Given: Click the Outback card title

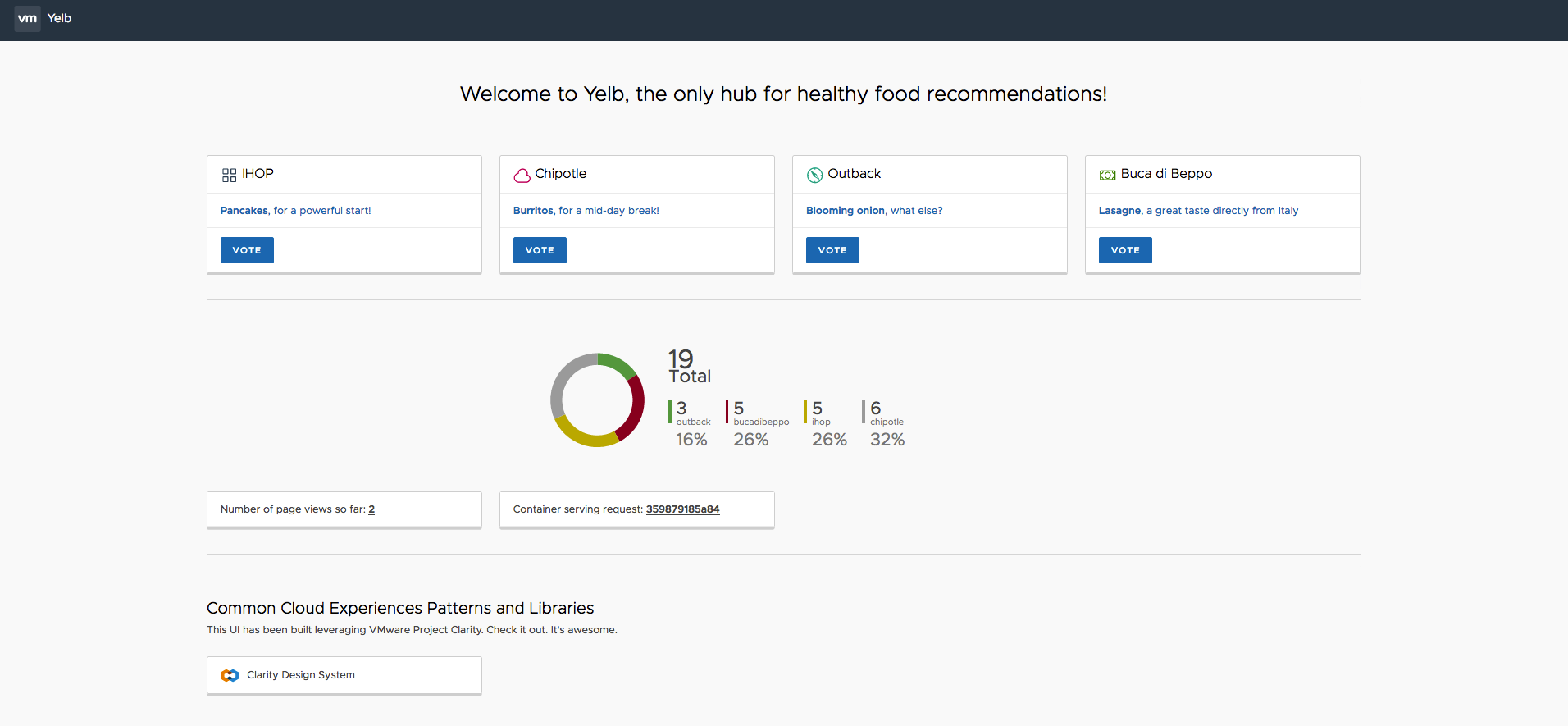Looking at the screenshot, I should point(855,174).
